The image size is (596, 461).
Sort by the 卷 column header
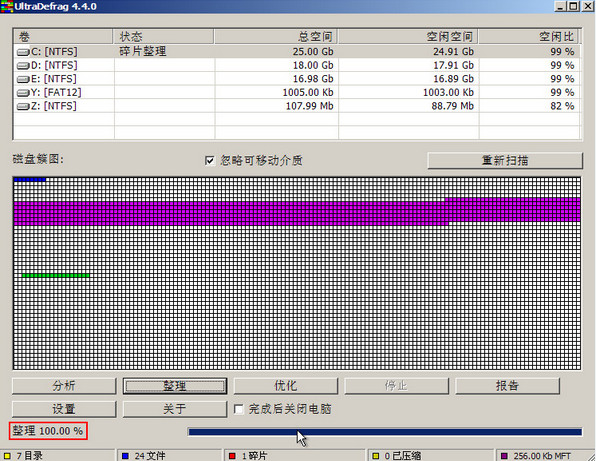(63, 36)
